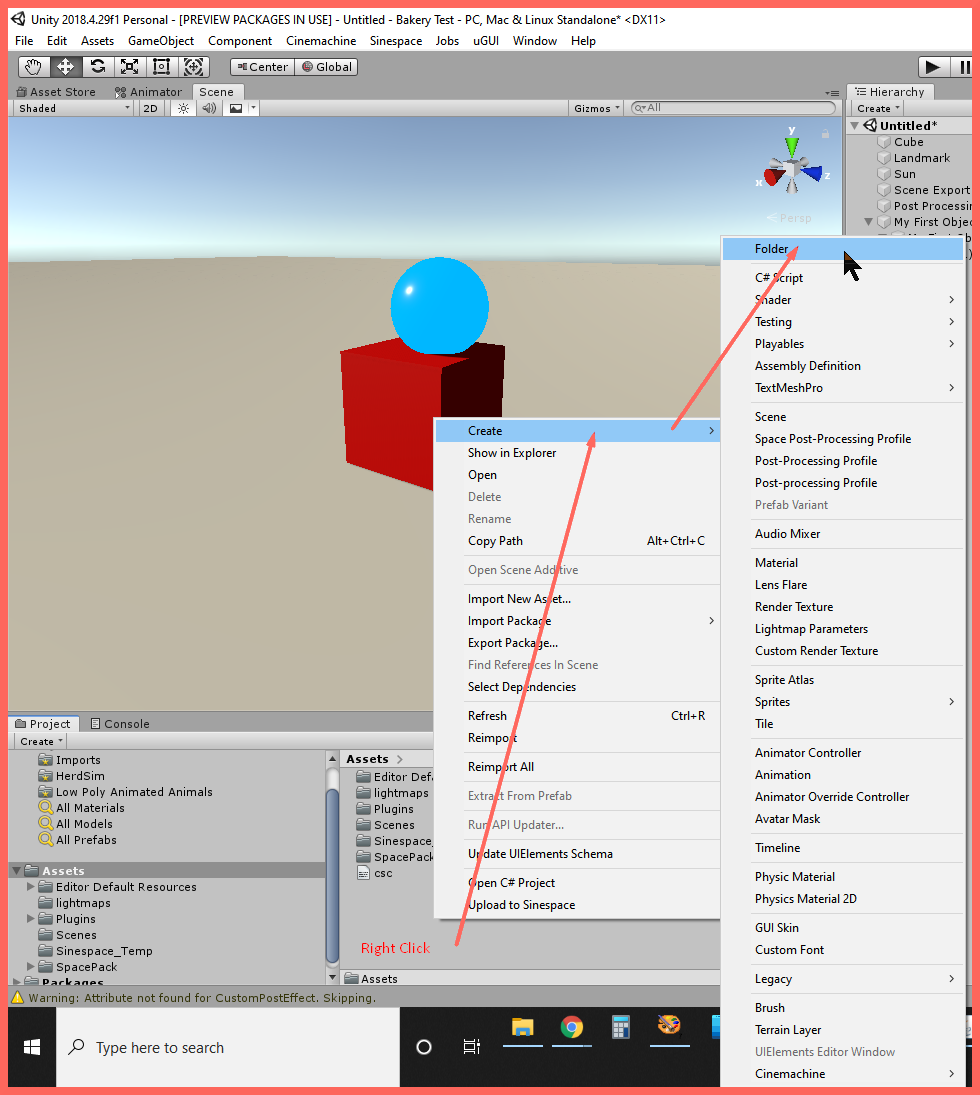Select the Rect Transform tool
Viewport: 980px width, 1095px height.
(x=161, y=67)
